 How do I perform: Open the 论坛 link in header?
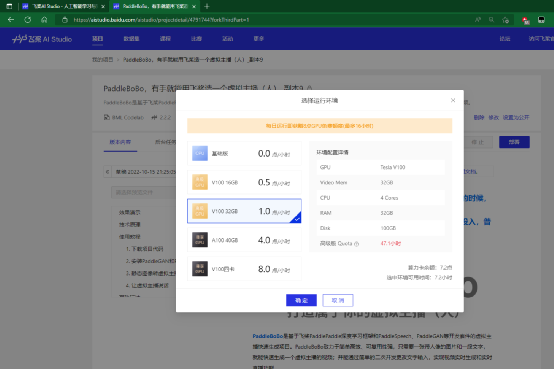click(x=505, y=39)
